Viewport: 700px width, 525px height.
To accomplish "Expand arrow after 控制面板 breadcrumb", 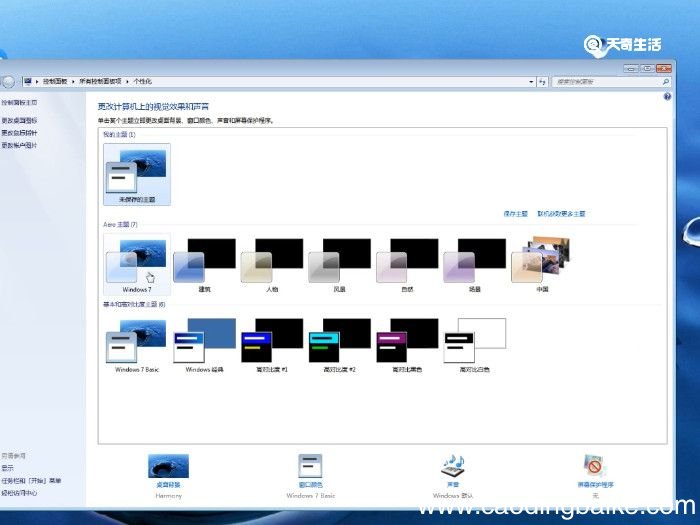I will click(73, 82).
